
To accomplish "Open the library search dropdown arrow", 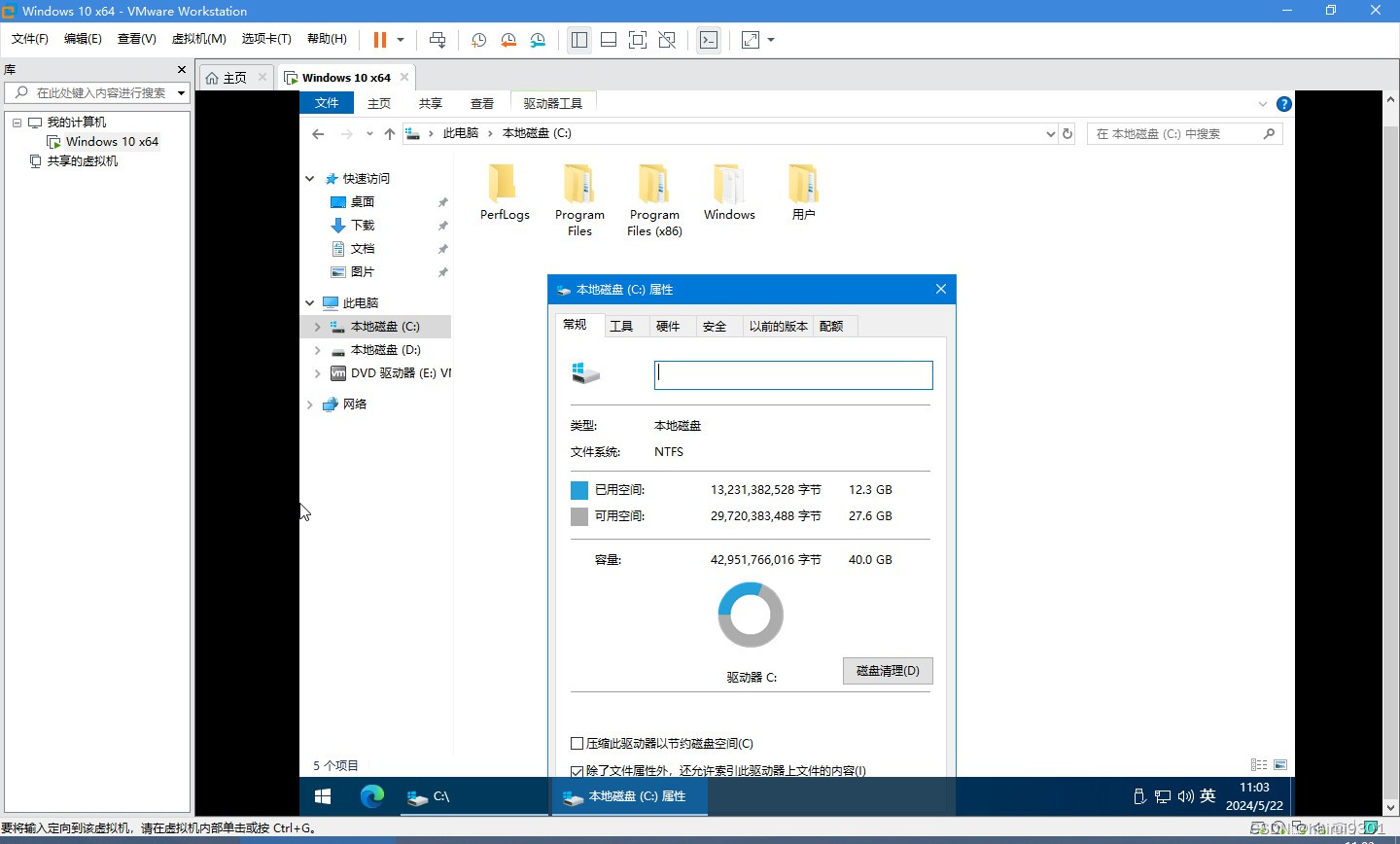I will tap(181, 93).
